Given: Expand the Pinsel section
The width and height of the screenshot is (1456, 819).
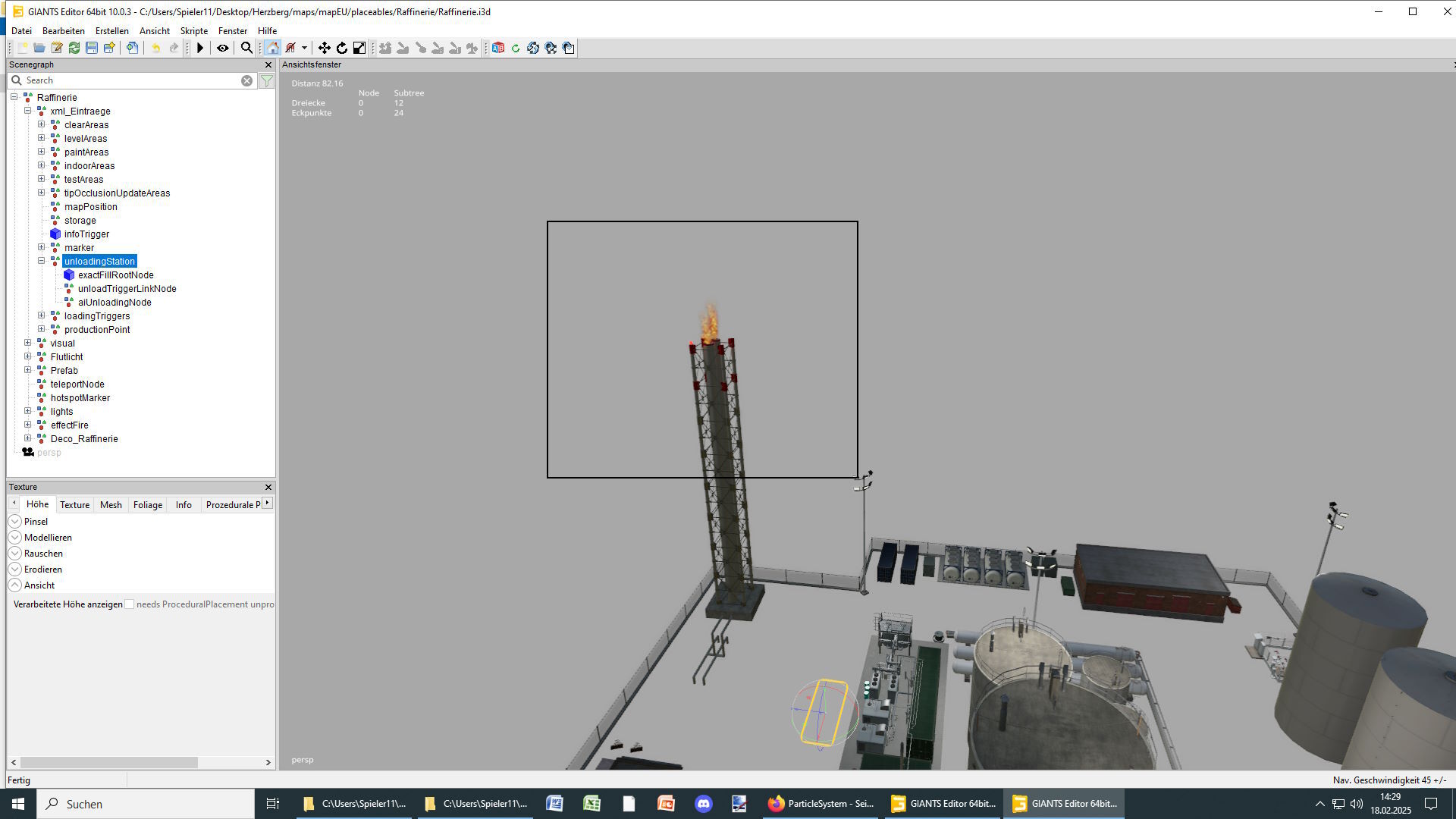Looking at the screenshot, I should [x=15, y=522].
